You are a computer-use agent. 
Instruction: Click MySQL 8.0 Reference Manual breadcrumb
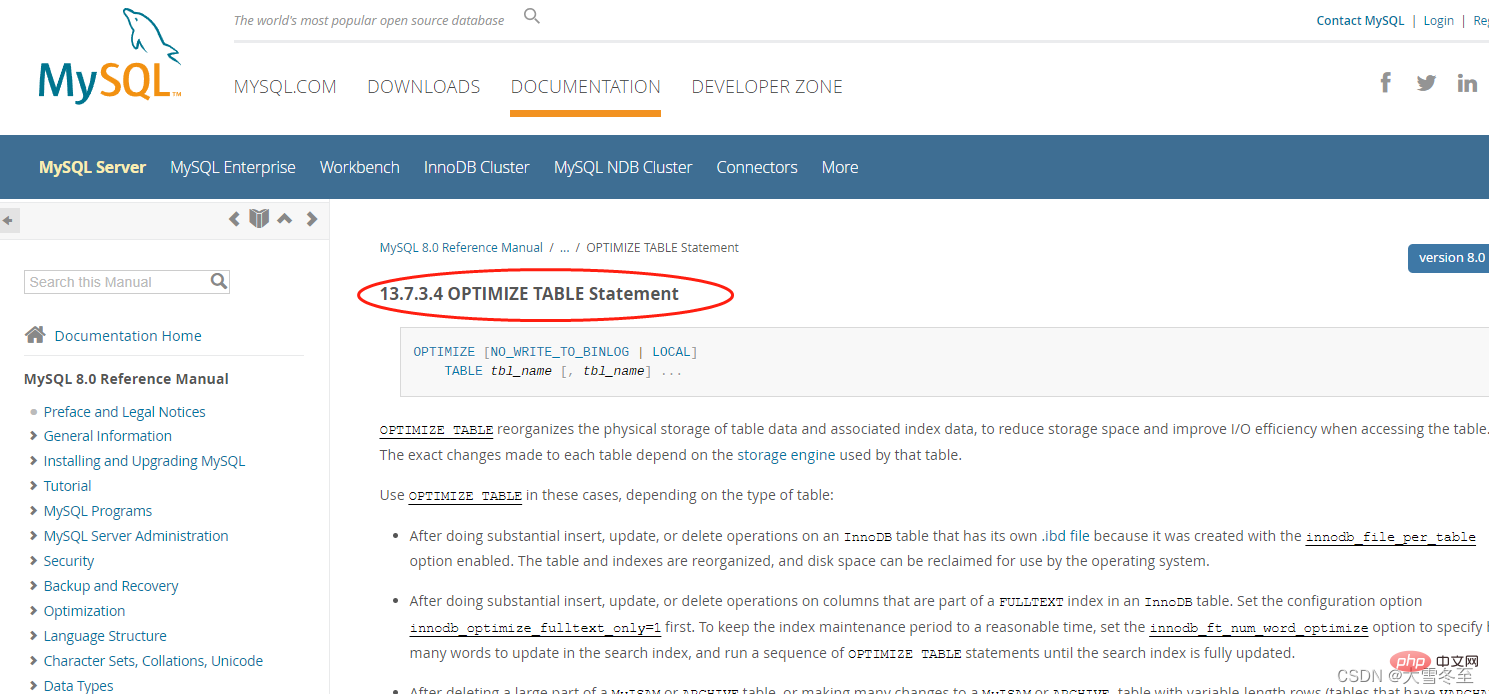[x=461, y=248]
